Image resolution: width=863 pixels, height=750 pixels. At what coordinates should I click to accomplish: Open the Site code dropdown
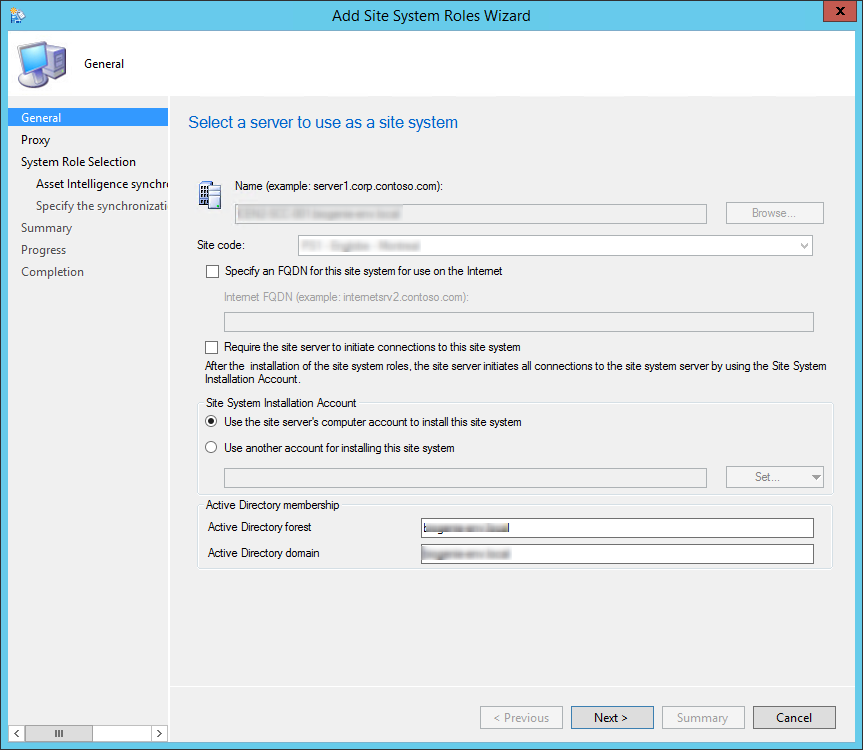805,245
